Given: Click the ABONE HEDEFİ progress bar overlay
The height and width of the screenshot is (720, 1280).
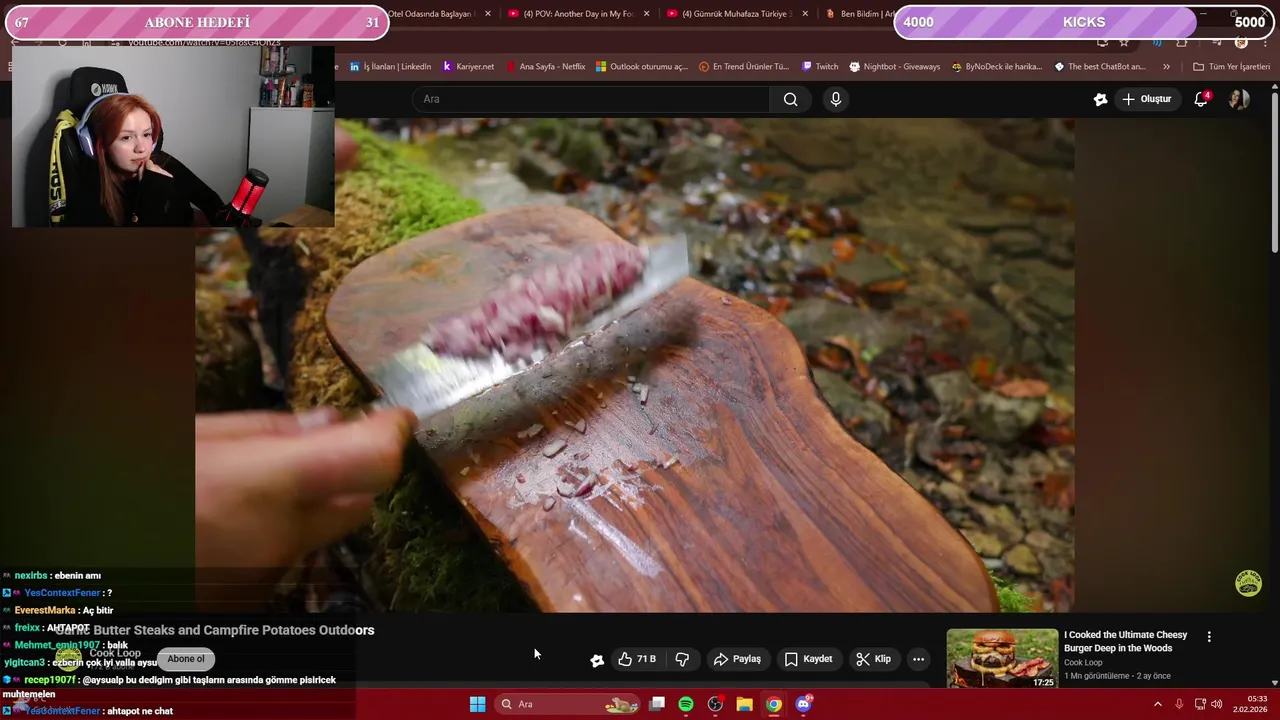Looking at the screenshot, I should [197, 22].
